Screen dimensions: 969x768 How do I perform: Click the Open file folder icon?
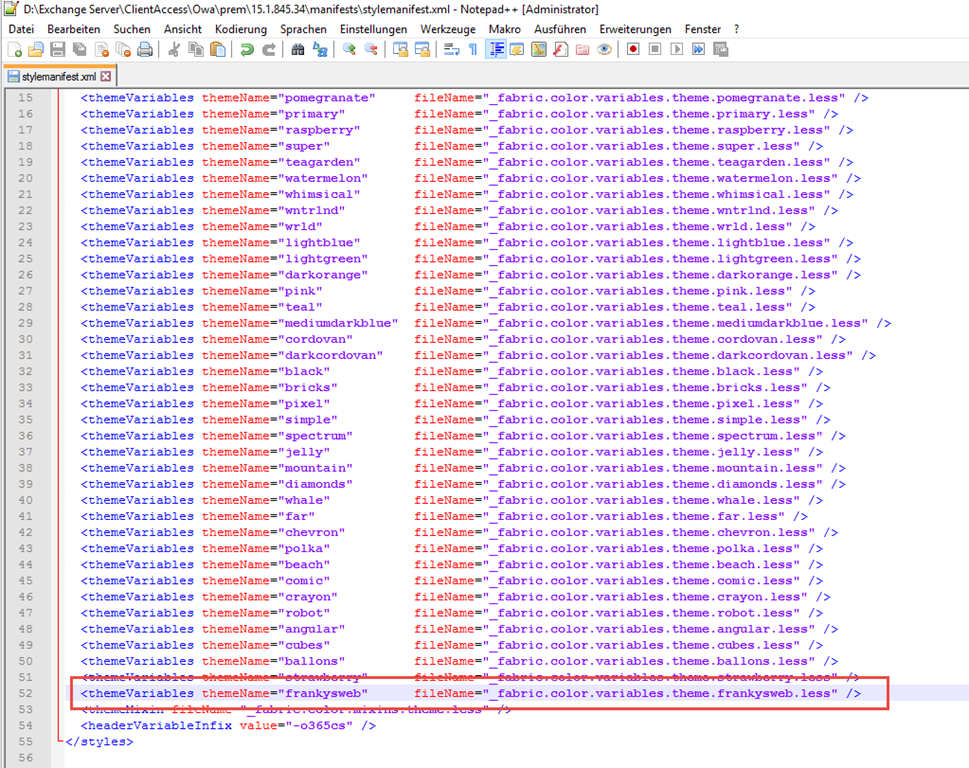tap(35, 49)
